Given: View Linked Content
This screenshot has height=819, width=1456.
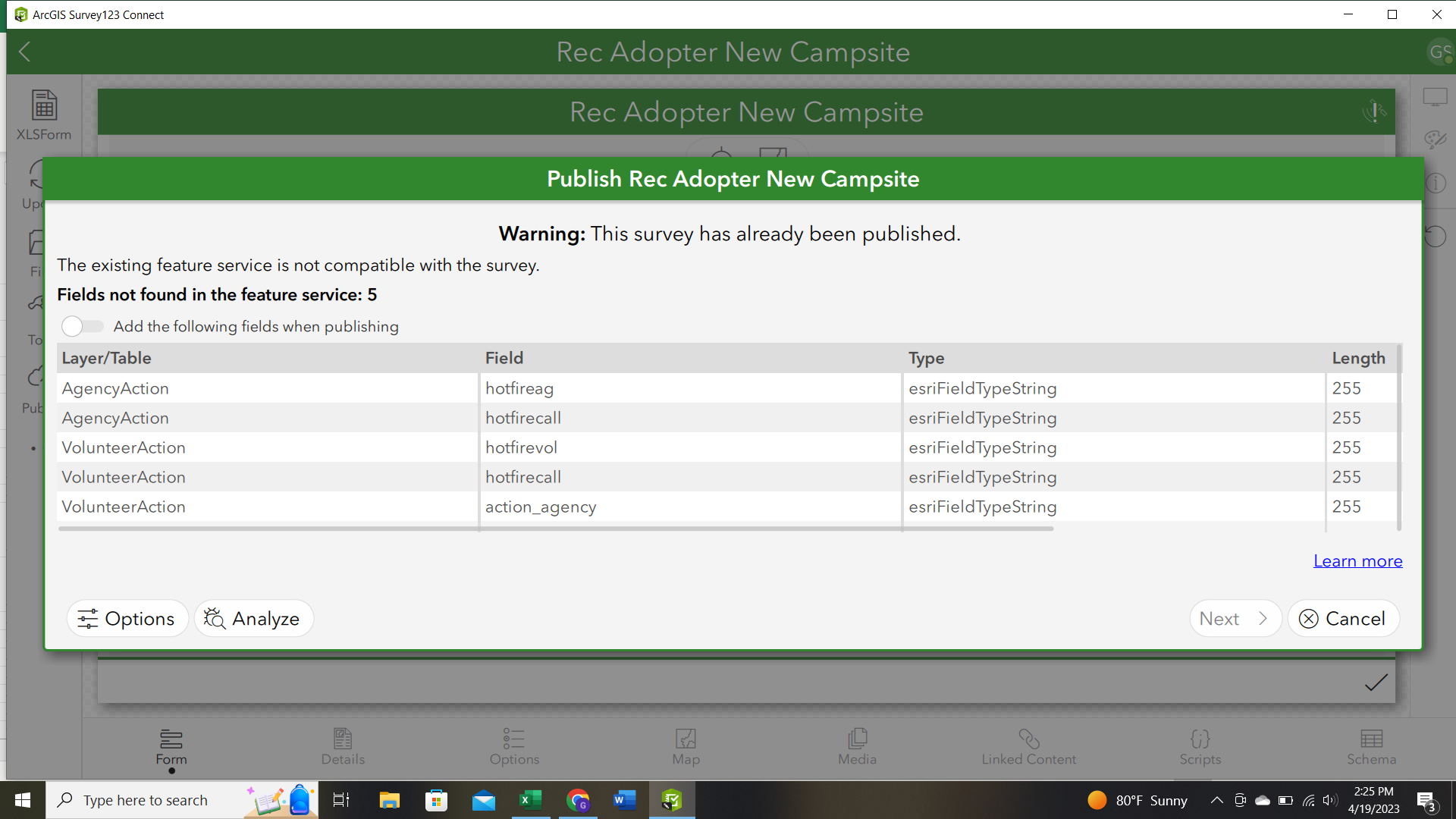Looking at the screenshot, I should 1028,747.
